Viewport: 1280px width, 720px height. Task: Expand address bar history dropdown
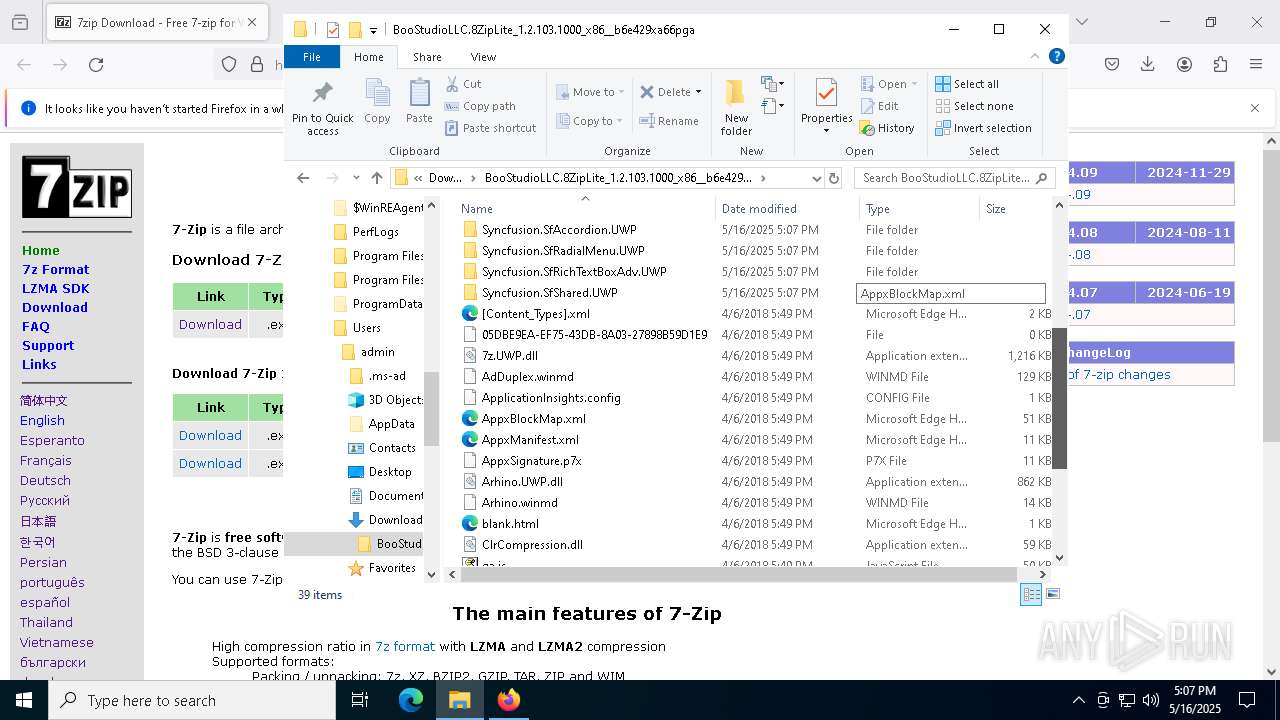point(816,178)
